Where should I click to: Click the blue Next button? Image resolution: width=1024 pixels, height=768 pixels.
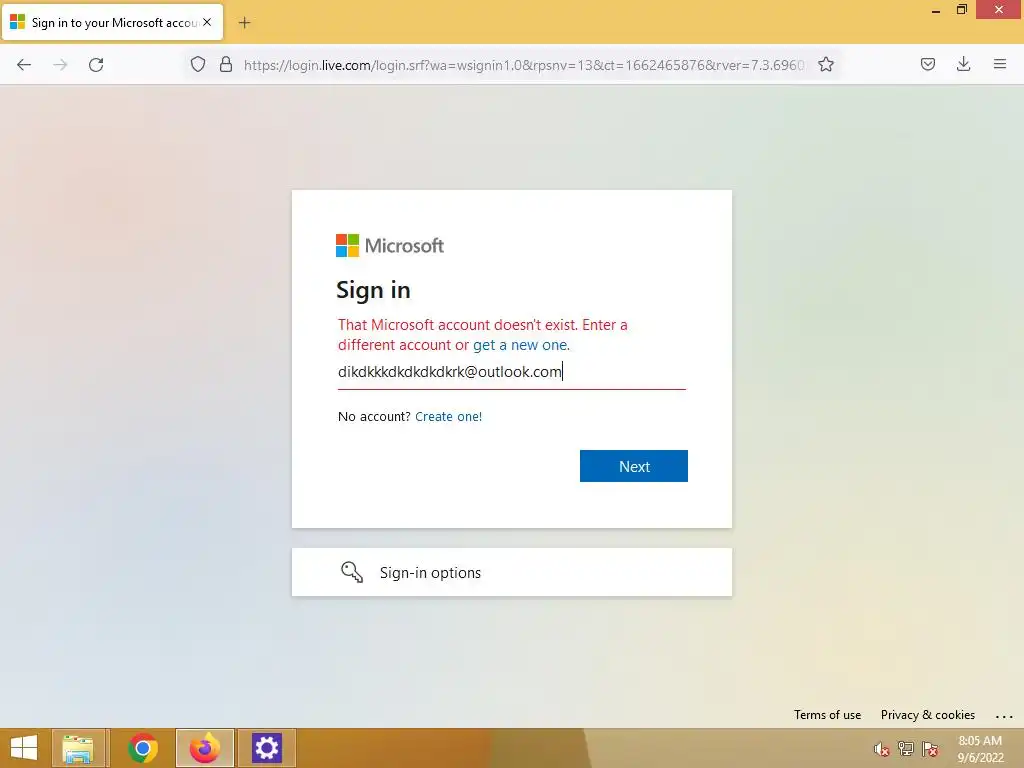633,466
